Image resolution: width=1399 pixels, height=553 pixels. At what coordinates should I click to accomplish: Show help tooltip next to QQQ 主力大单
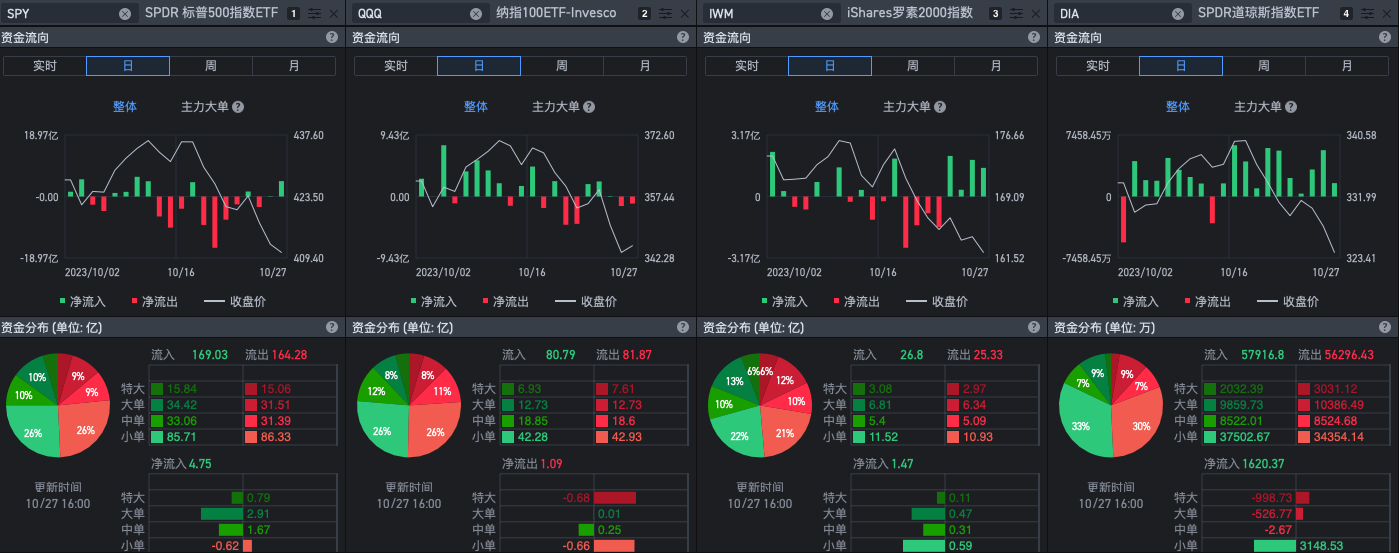[x=589, y=107]
